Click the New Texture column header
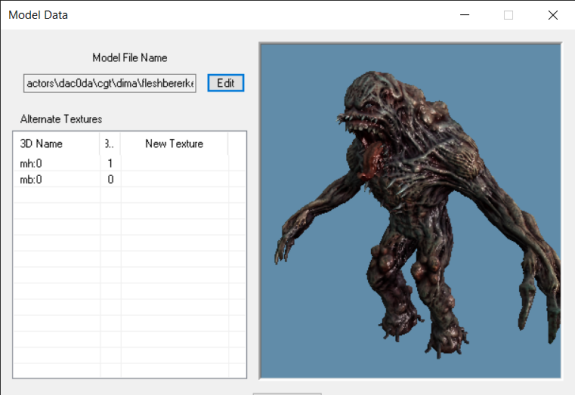Screen dimensions: 575x395 click(x=174, y=144)
